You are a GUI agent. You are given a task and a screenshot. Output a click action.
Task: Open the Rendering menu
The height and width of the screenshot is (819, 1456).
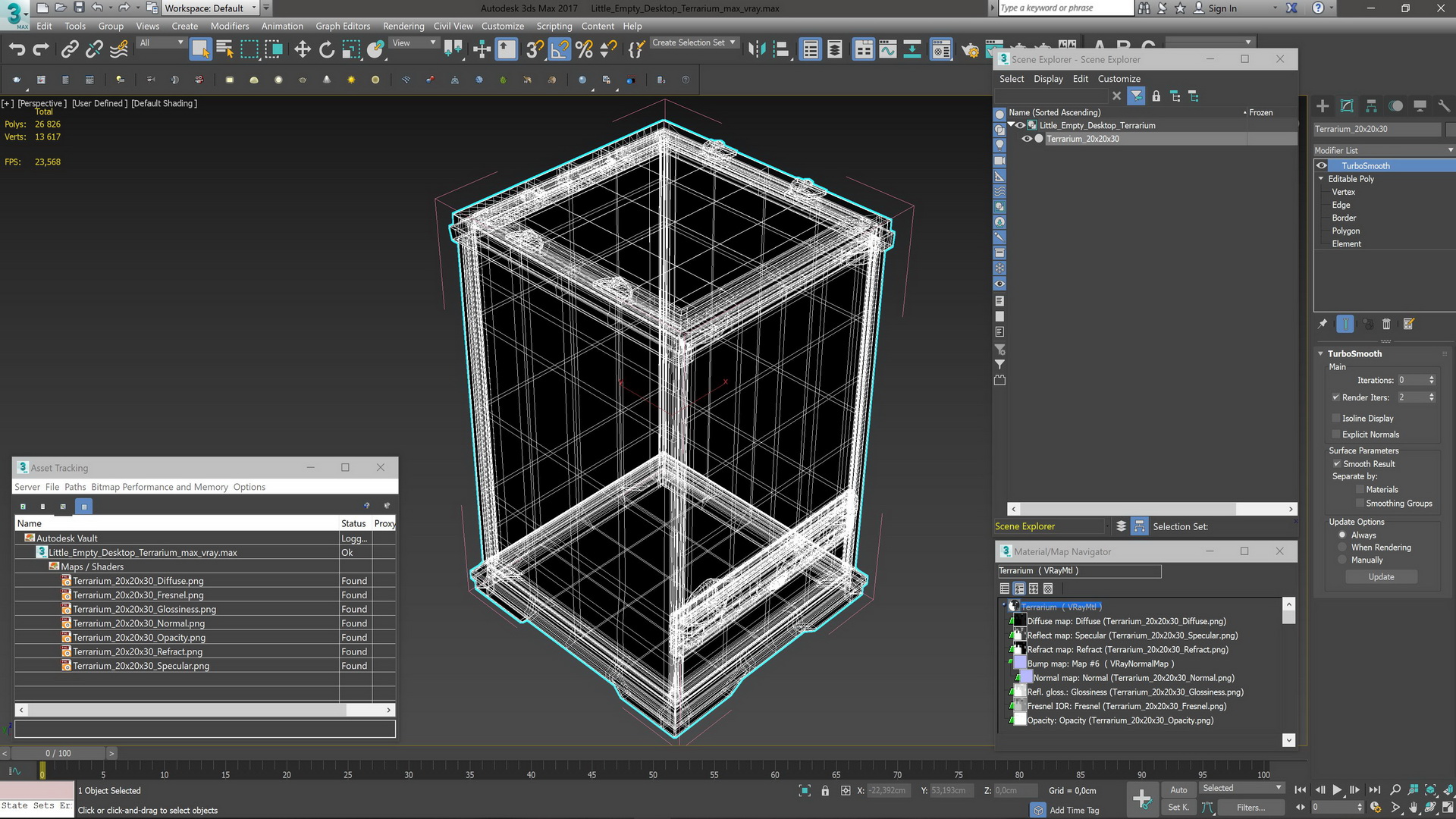point(403,26)
